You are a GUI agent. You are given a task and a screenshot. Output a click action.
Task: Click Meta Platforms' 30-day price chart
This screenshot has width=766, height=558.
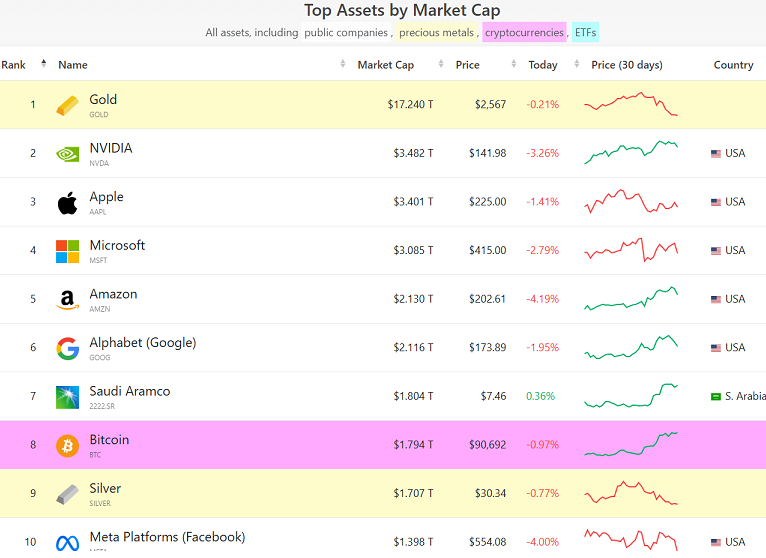(x=631, y=540)
